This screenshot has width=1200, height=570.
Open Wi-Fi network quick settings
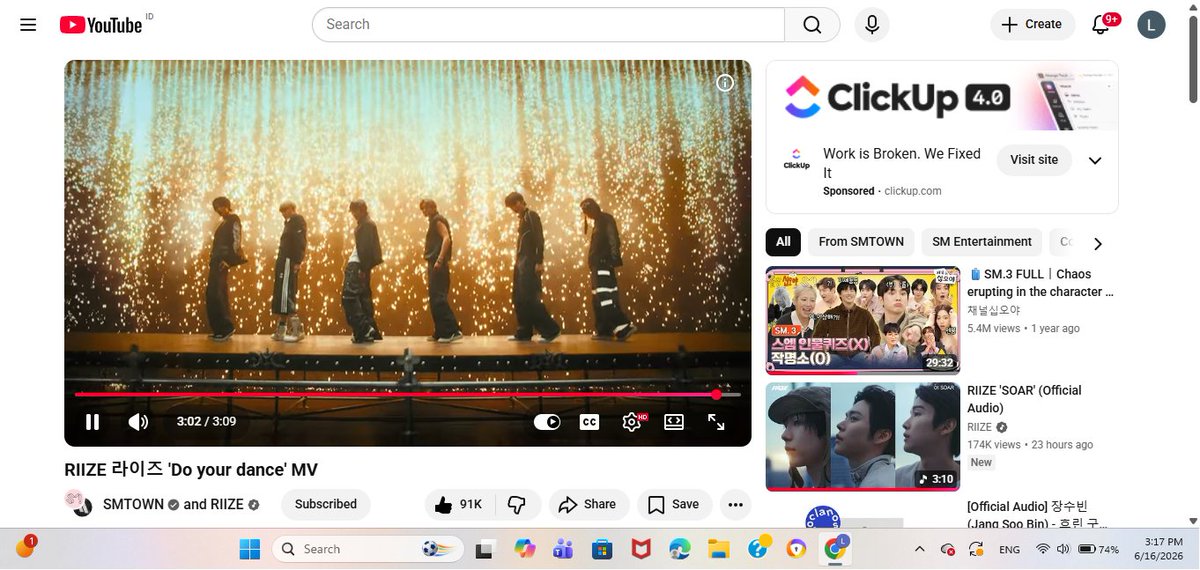click(1043, 549)
